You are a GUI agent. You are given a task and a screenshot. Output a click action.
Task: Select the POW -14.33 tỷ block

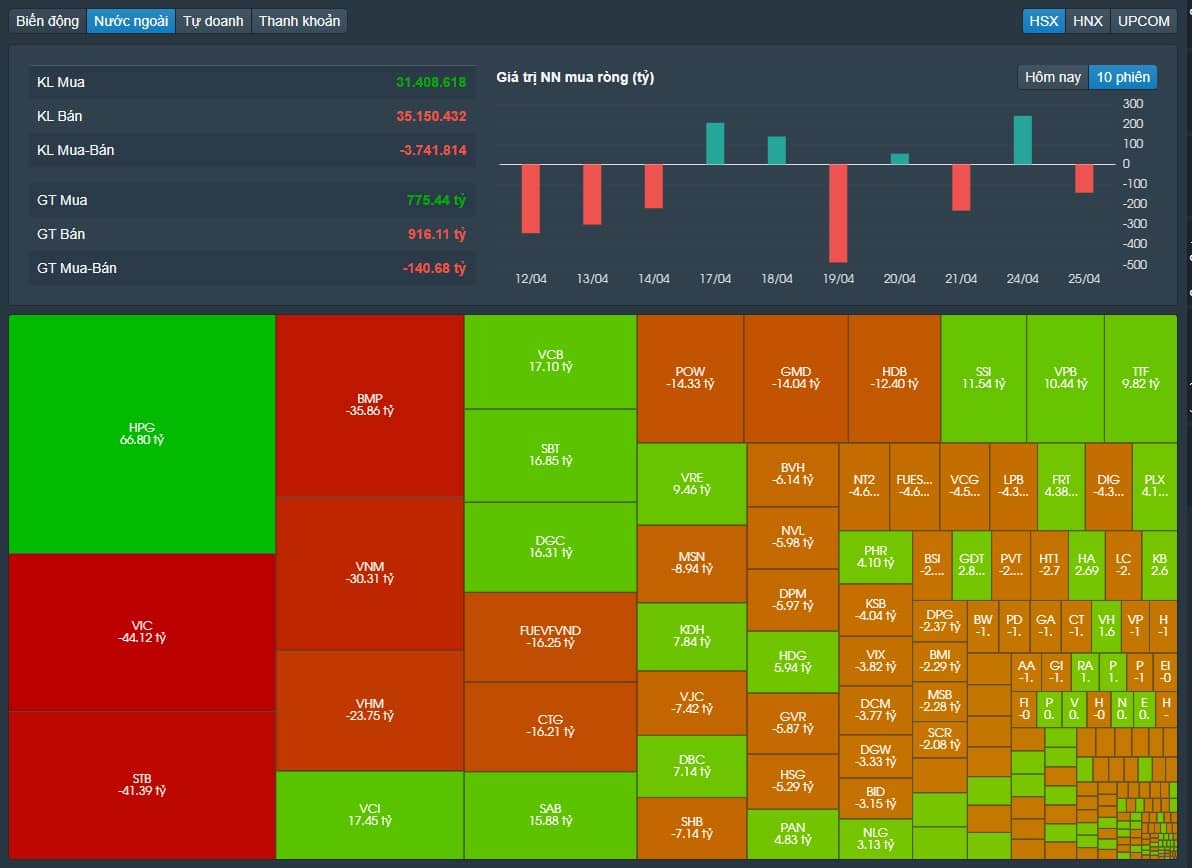point(690,379)
